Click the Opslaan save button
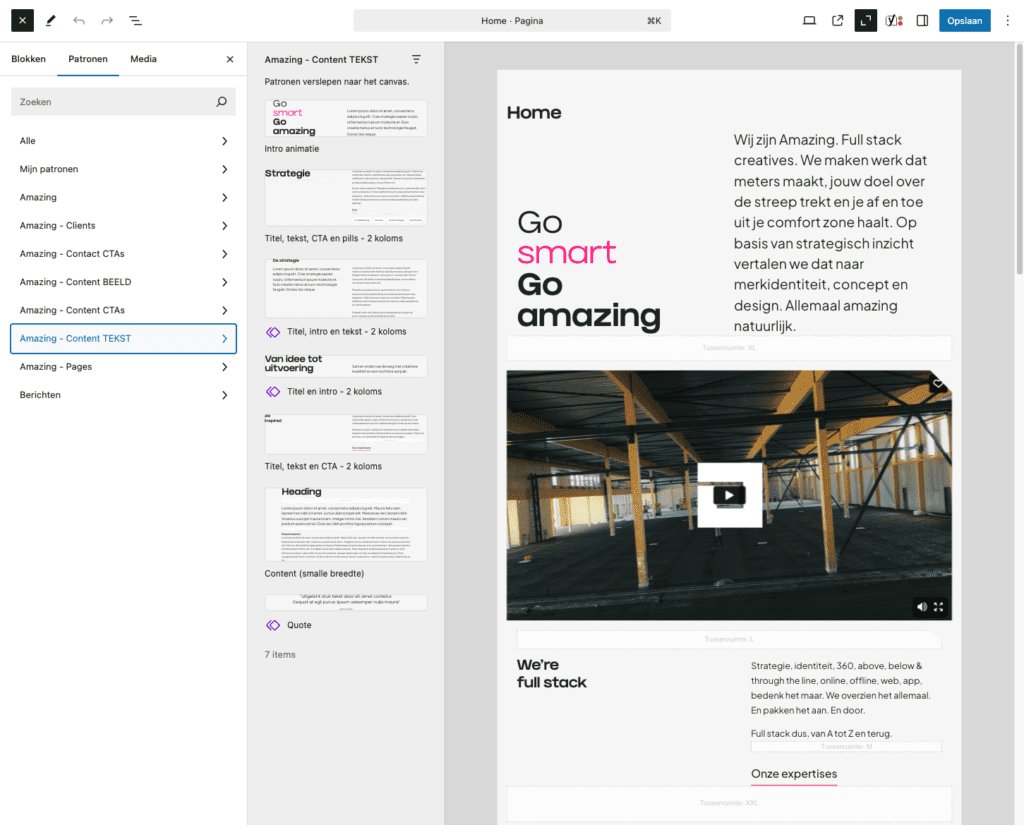Image resolution: width=1024 pixels, height=825 pixels. (x=965, y=21)
